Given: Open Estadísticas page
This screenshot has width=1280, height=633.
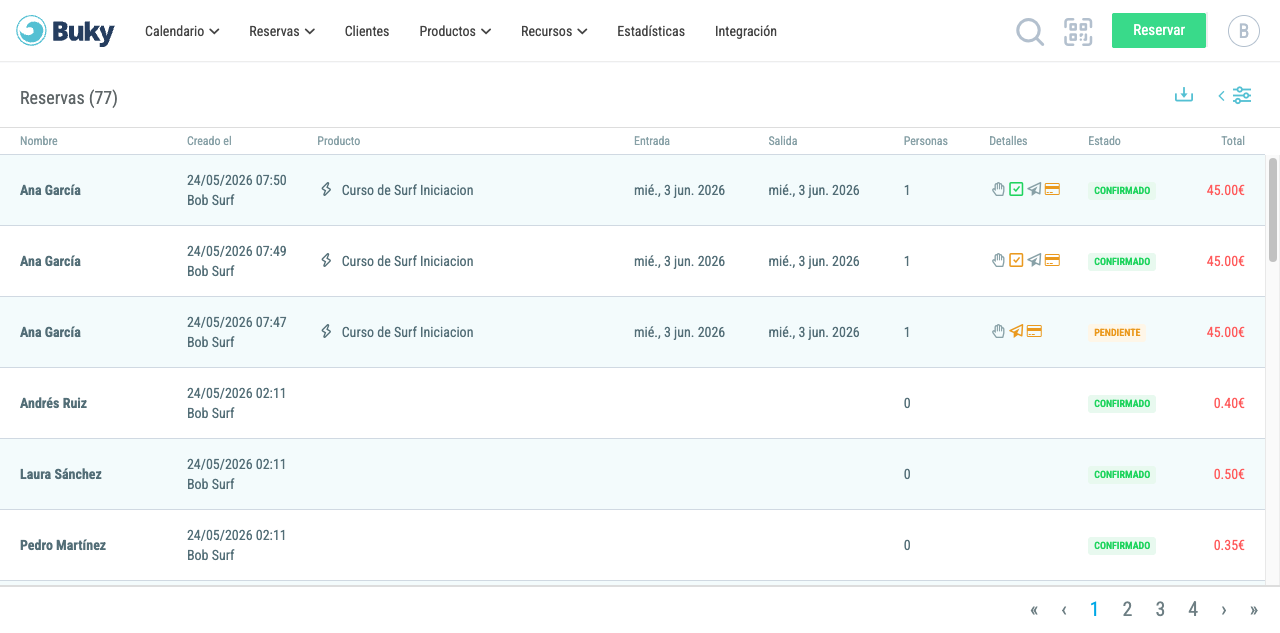Looking at the screenshot, I should (651, 31).
